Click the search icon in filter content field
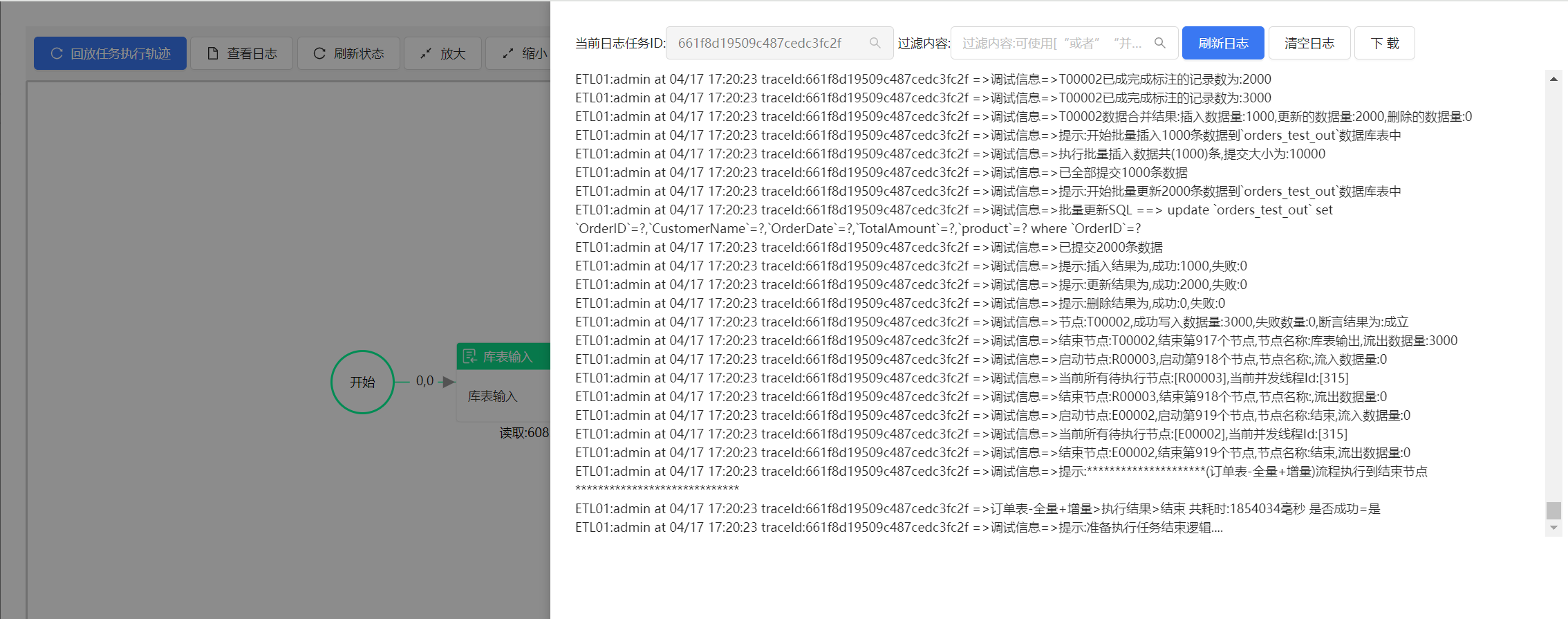Image resolution: width=1568 pixels, height=619 pixels. coord(1160,43)
